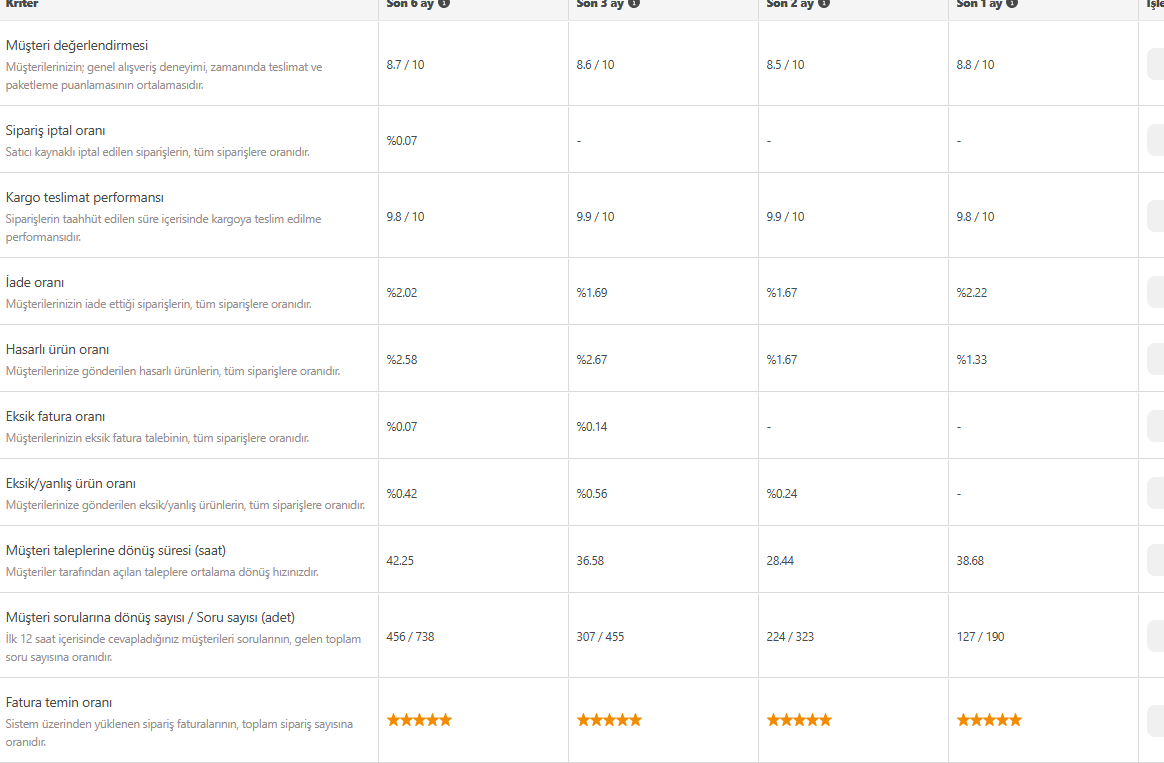Click the Hasarlı ürün oranı title
The image size is (1164, 763).
(57, 350)
